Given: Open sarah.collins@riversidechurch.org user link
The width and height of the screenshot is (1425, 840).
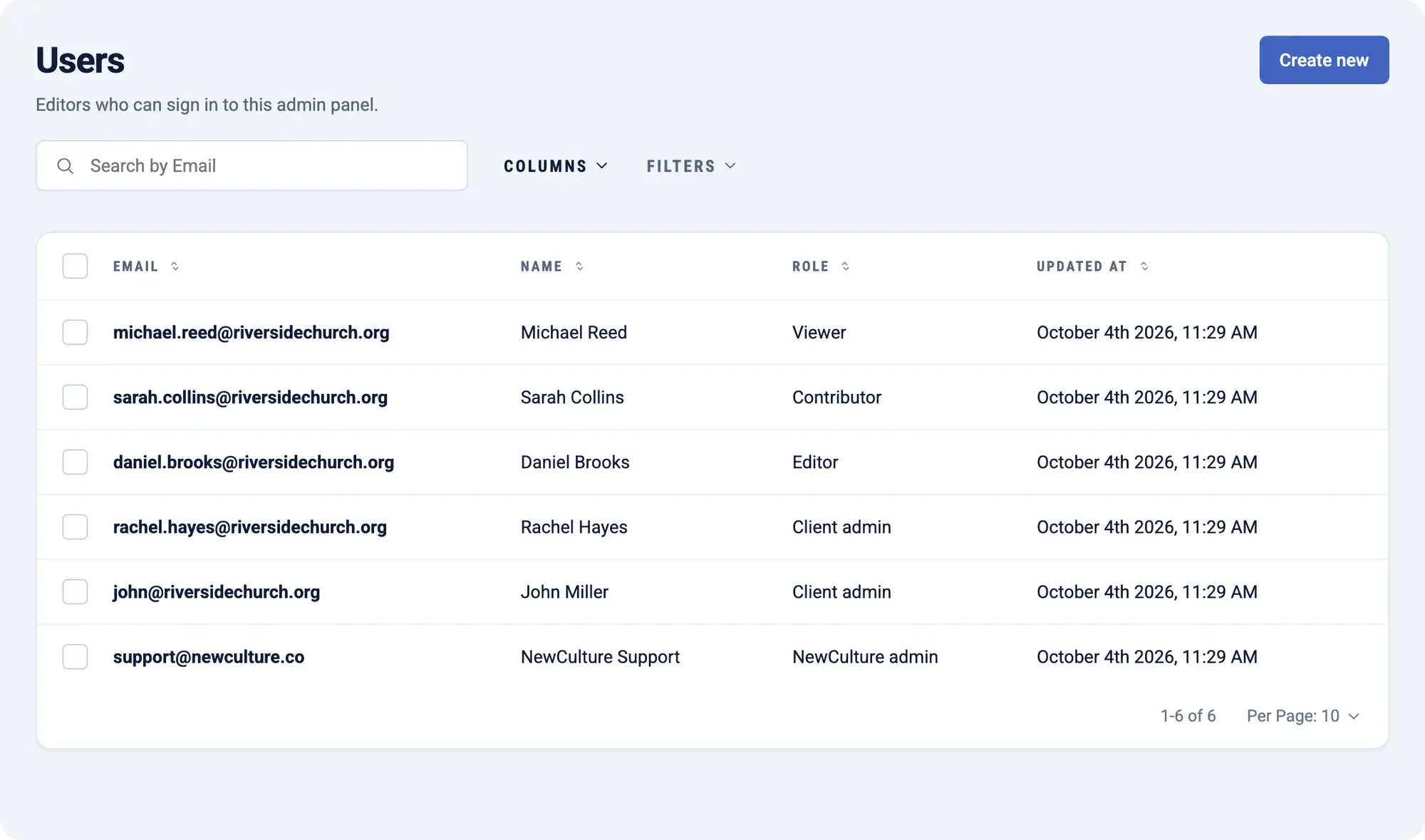Looking at the screenshot, I should pos(250,398).
